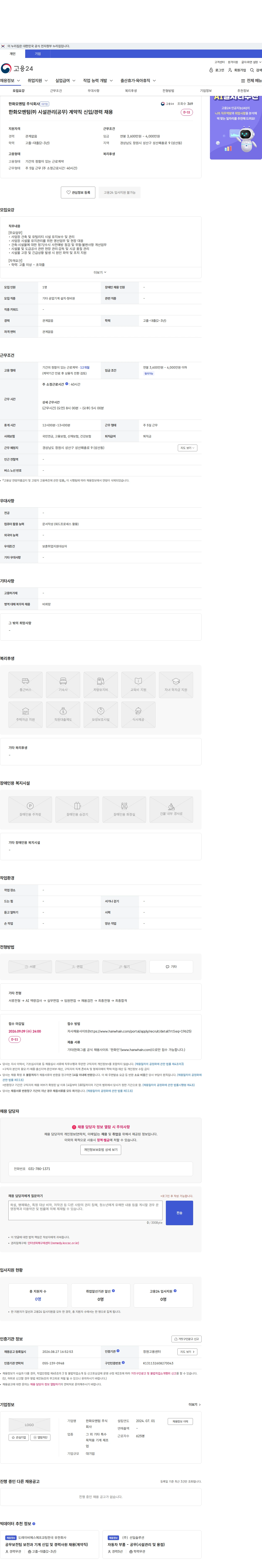
Task: Select the 면접 screening method box
Action: coord(77,967)
